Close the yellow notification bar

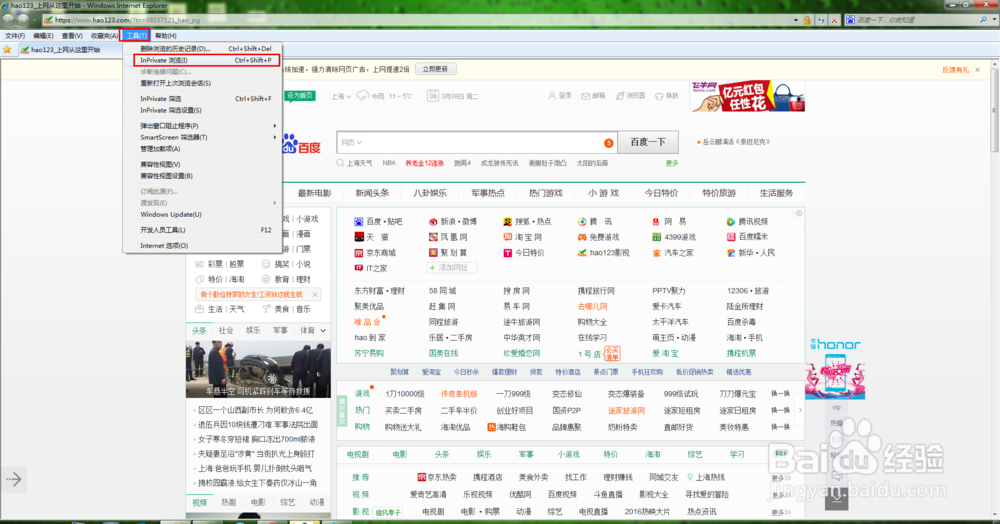[x=978, y=70]
